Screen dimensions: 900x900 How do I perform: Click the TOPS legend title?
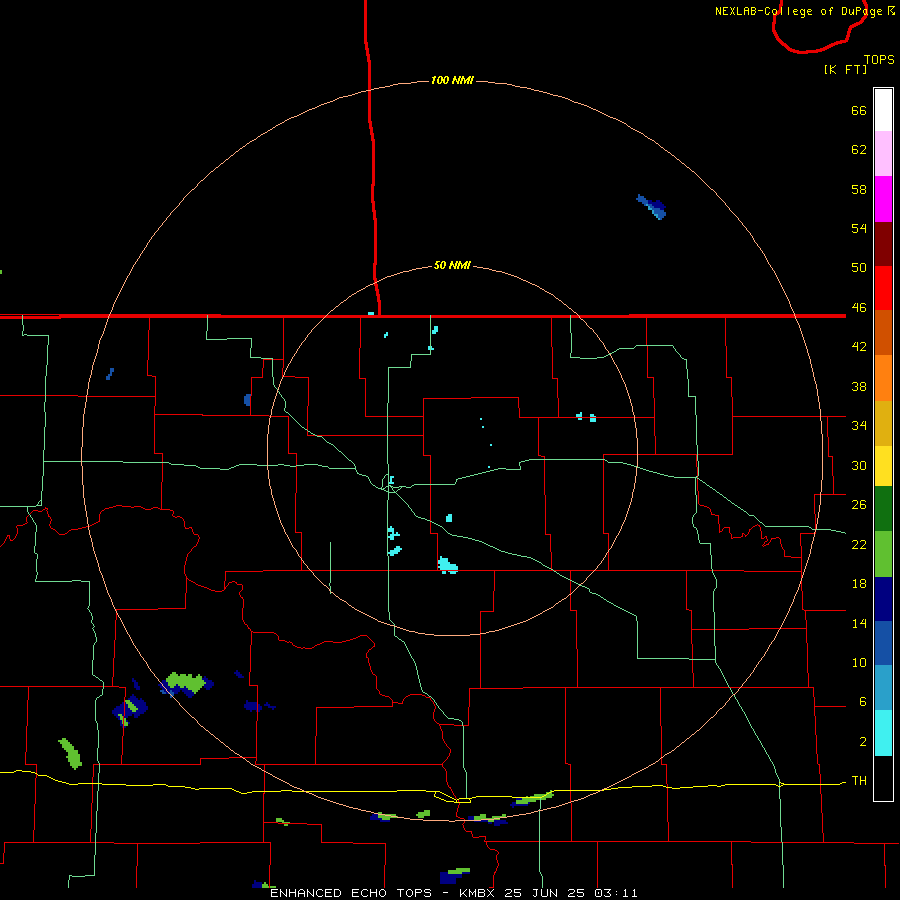pos(879,60)
